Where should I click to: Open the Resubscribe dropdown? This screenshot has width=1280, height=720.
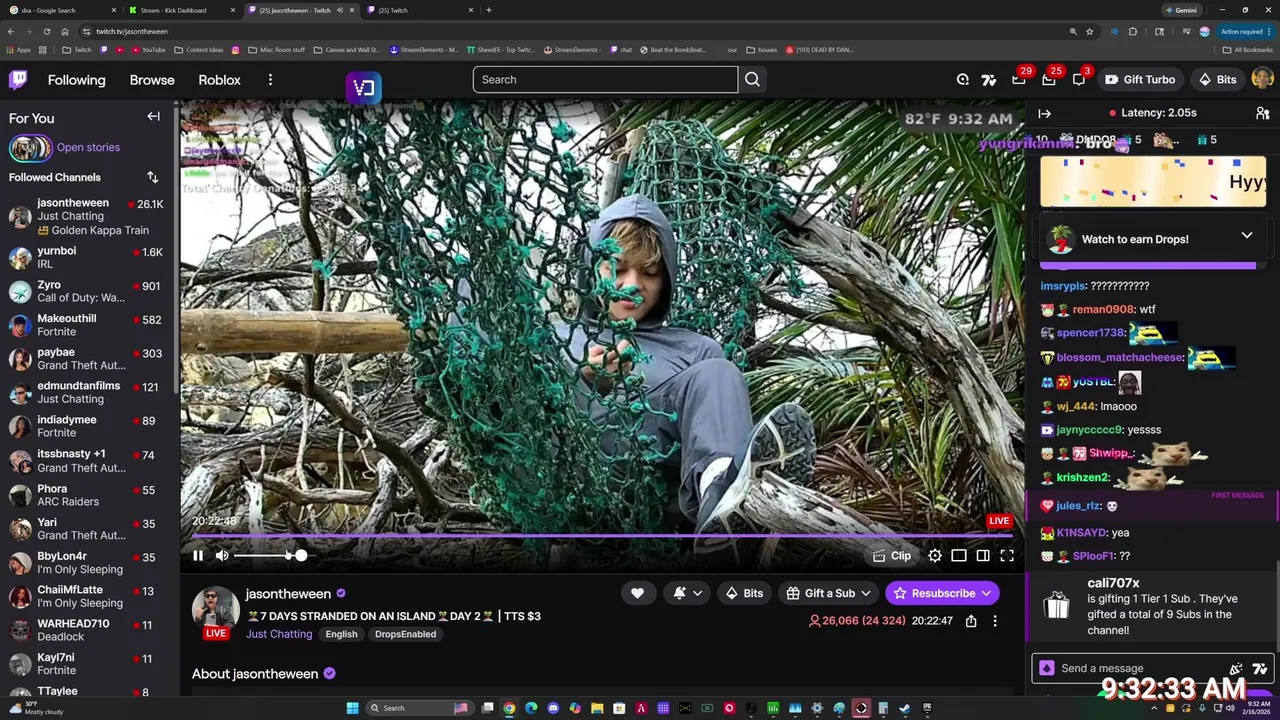pos(942,593)
